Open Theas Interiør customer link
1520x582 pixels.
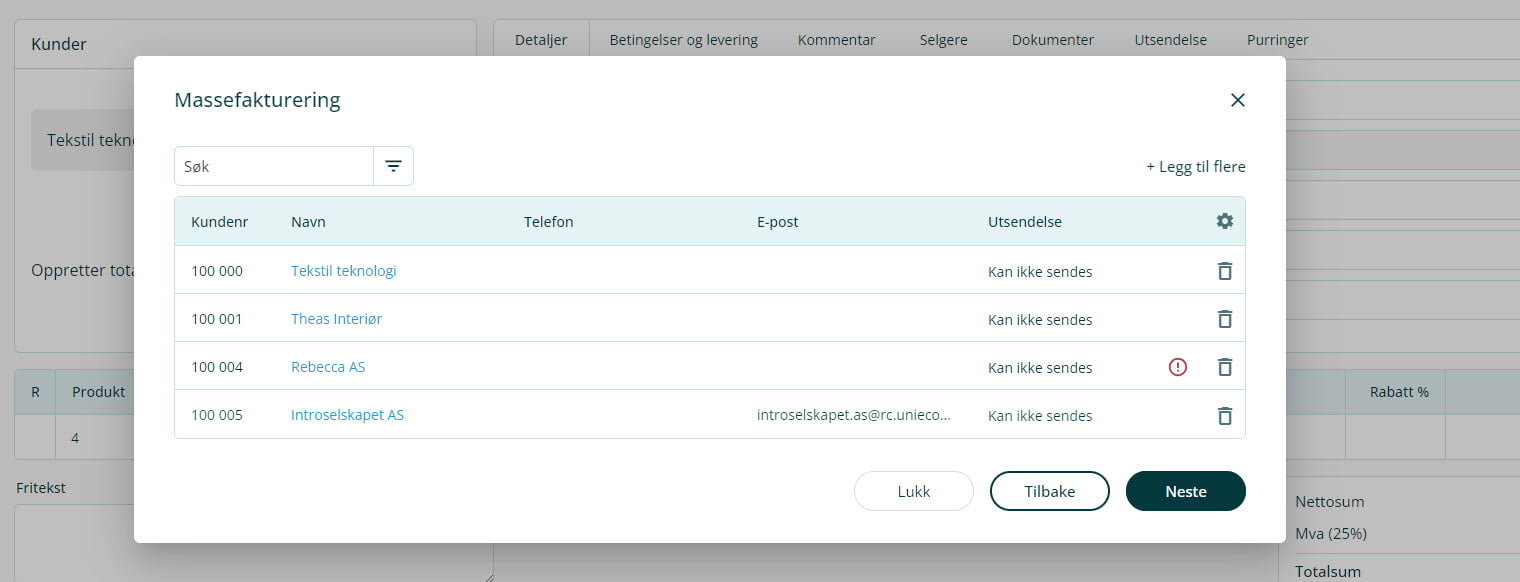pos(336,319)
